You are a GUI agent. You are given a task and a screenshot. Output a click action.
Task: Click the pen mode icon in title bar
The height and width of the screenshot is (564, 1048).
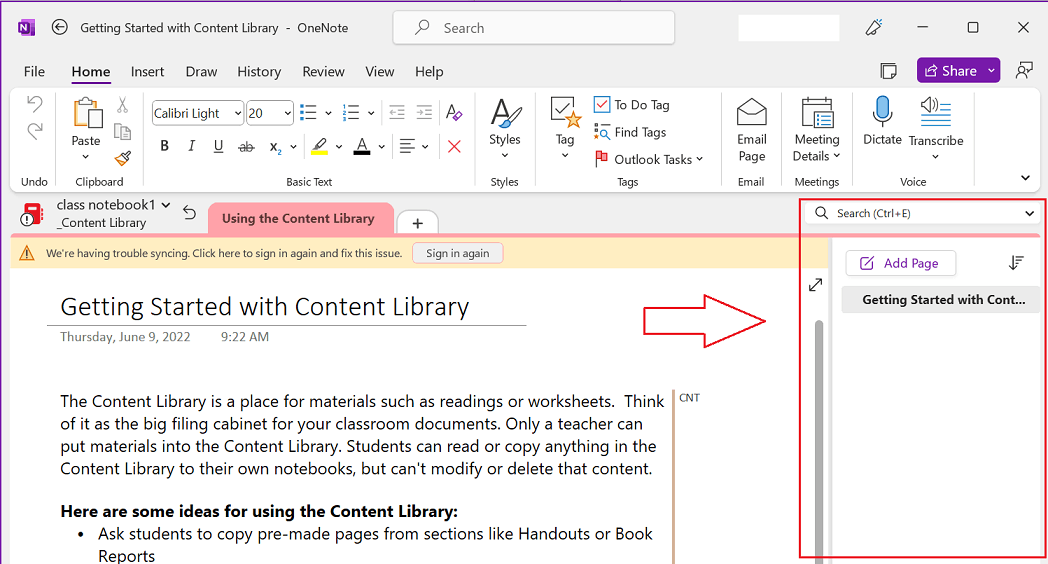click(874, 27)
